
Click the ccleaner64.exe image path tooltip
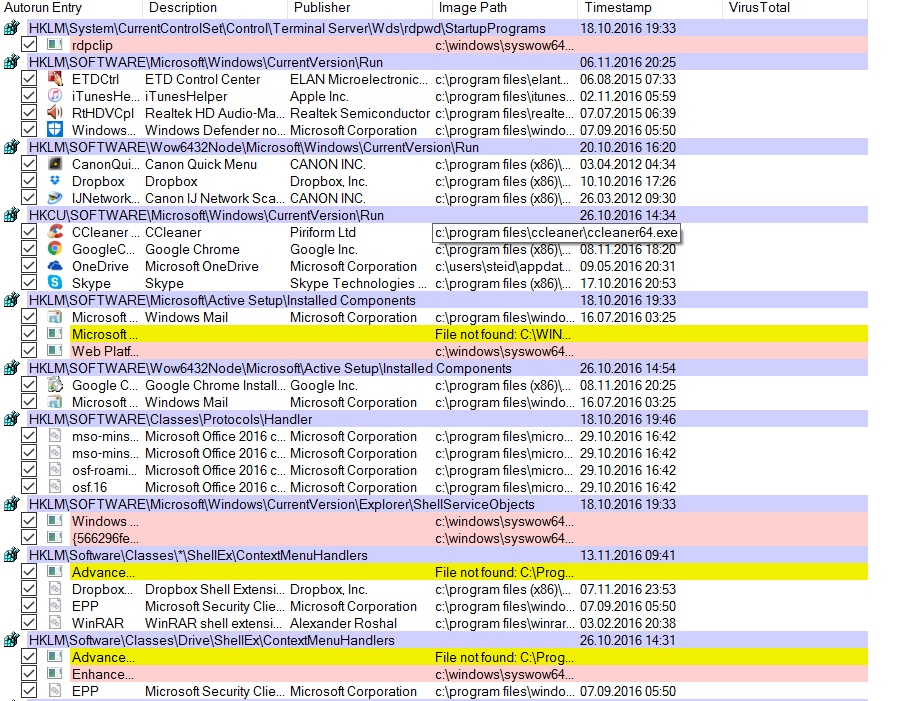pyautogui.click(x=556, y=233)
